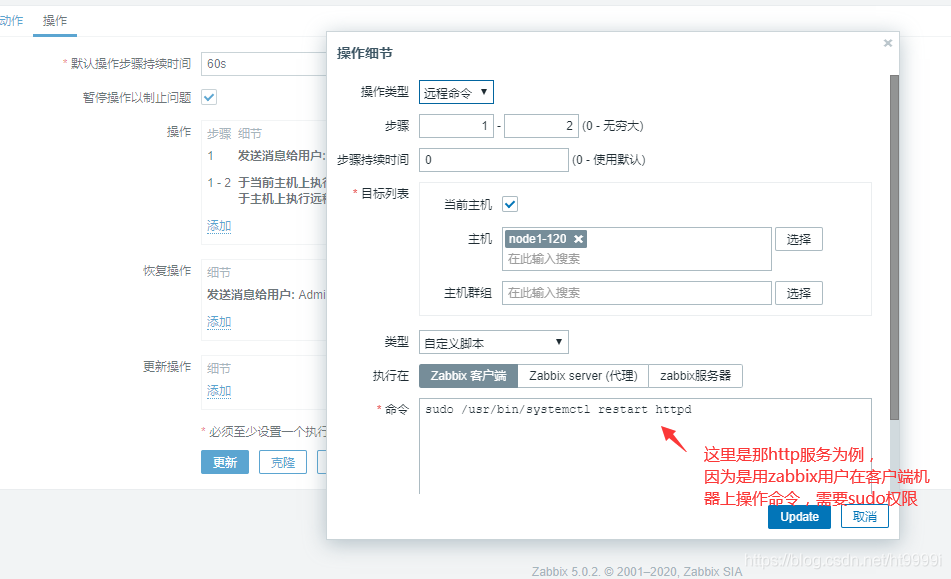951x579 pixels.
Task: Click Zabbix 5.0.2 footer text
Action: point(637,572)
